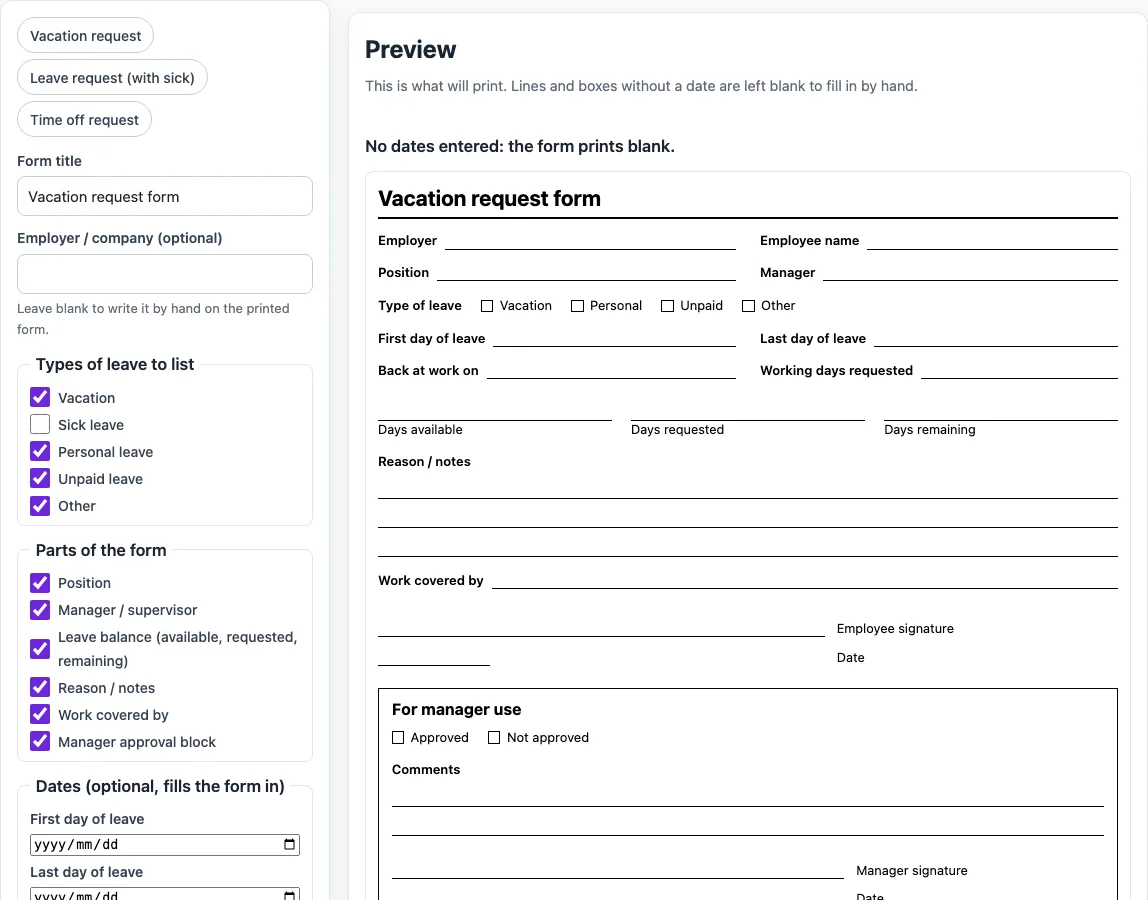Click 'Working days requested' label in preview
The width and height of the screenshot is (1148, 900).
(836, 371)
